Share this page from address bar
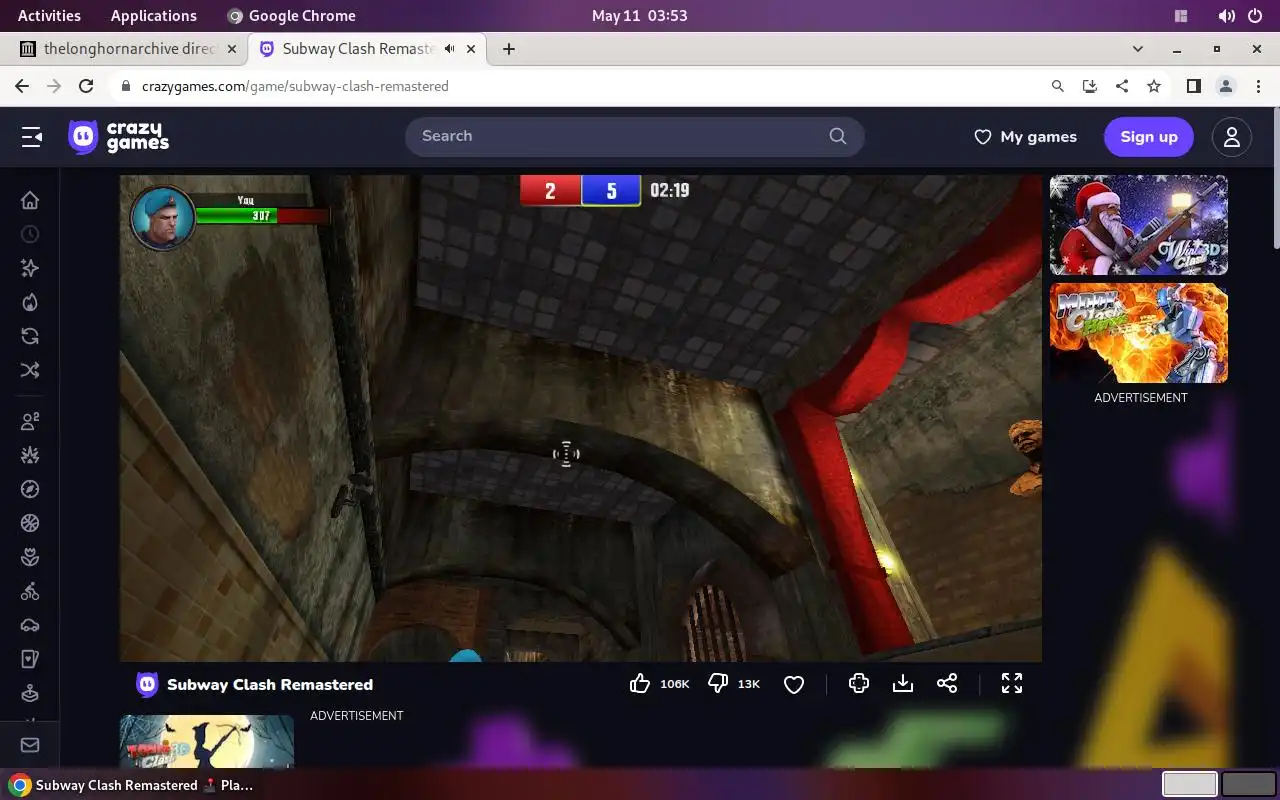The height and width of the screenshot is (800, 1280). [x=1122, y=86]
